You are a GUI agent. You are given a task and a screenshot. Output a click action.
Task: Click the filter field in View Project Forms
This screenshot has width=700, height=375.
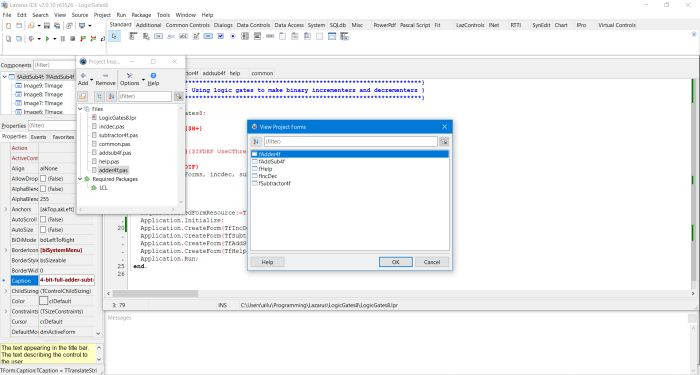[x=350, y=142]
